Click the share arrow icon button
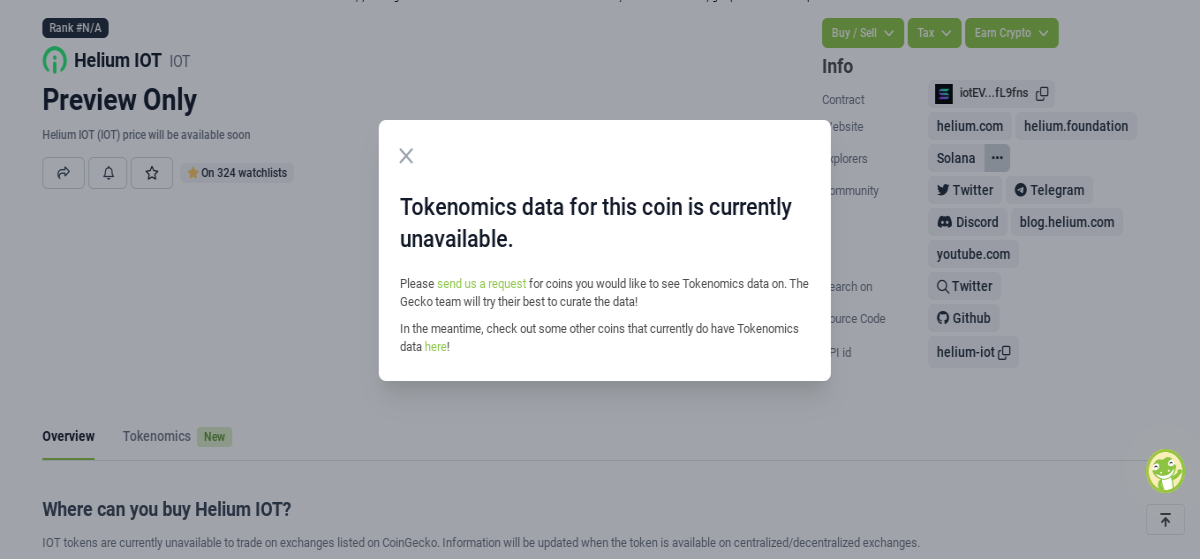 [x=63, y=173]
